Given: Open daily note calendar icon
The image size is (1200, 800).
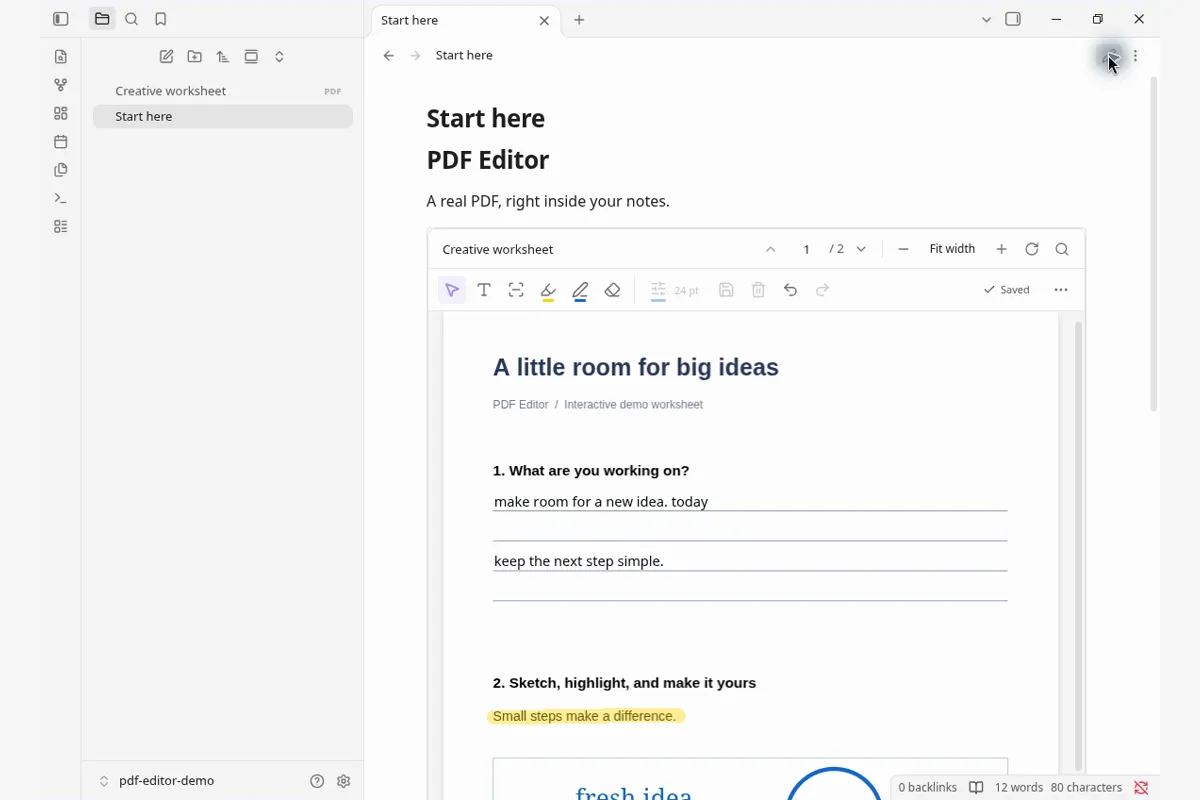Looking at the screenshot, I should (61, 142).
